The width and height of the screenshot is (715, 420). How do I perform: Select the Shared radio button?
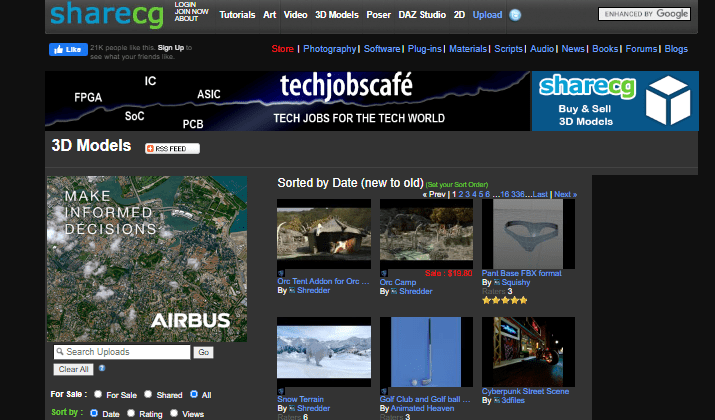148,394
